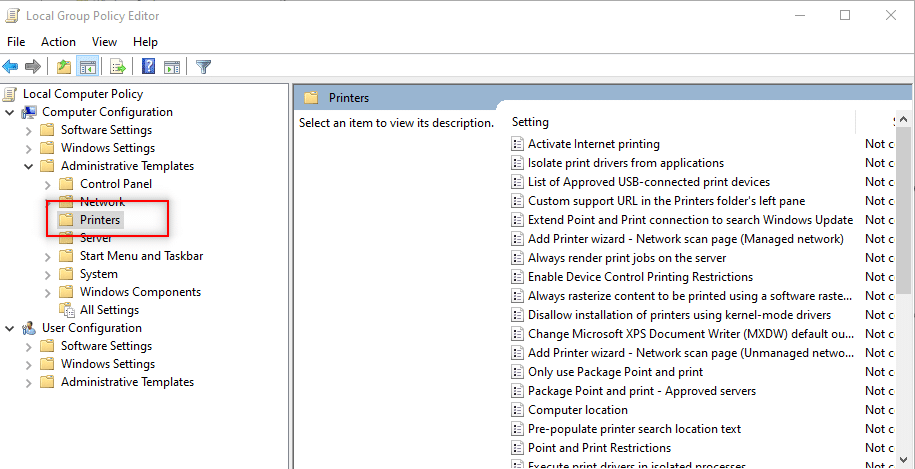Select Custom support URL in Printers folder's left pane
The width and height of the screenshot is (915, 469).
click(x=666, y=201)
